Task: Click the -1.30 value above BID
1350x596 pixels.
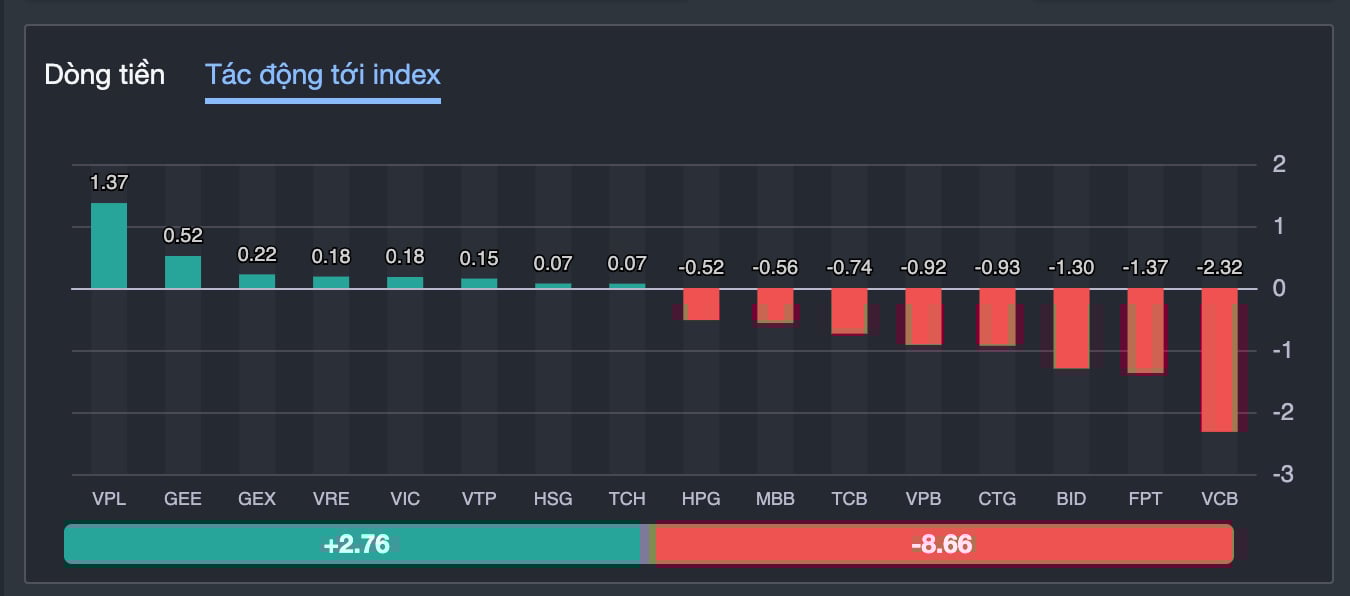Action: 1071,268
